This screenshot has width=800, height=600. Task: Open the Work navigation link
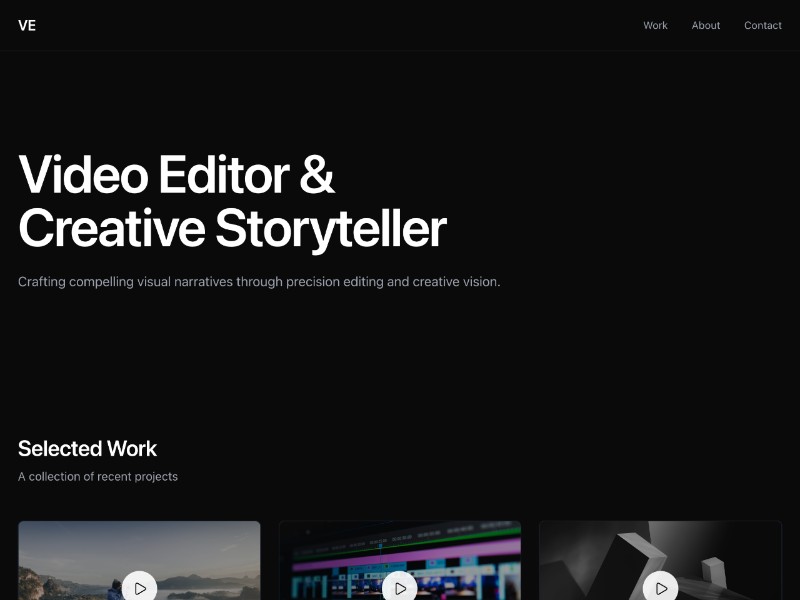pyautogui.click(x=655, y=25)
